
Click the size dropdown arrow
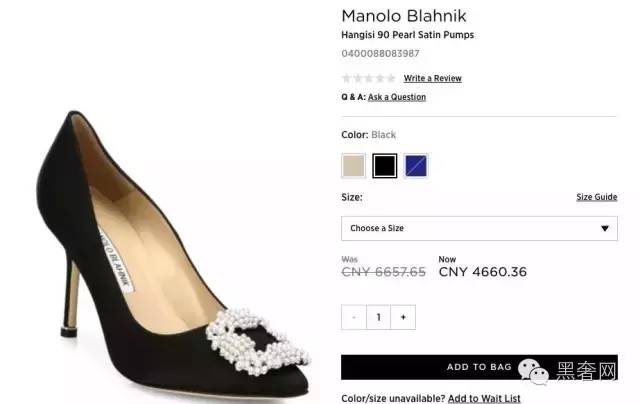(604, 228)
